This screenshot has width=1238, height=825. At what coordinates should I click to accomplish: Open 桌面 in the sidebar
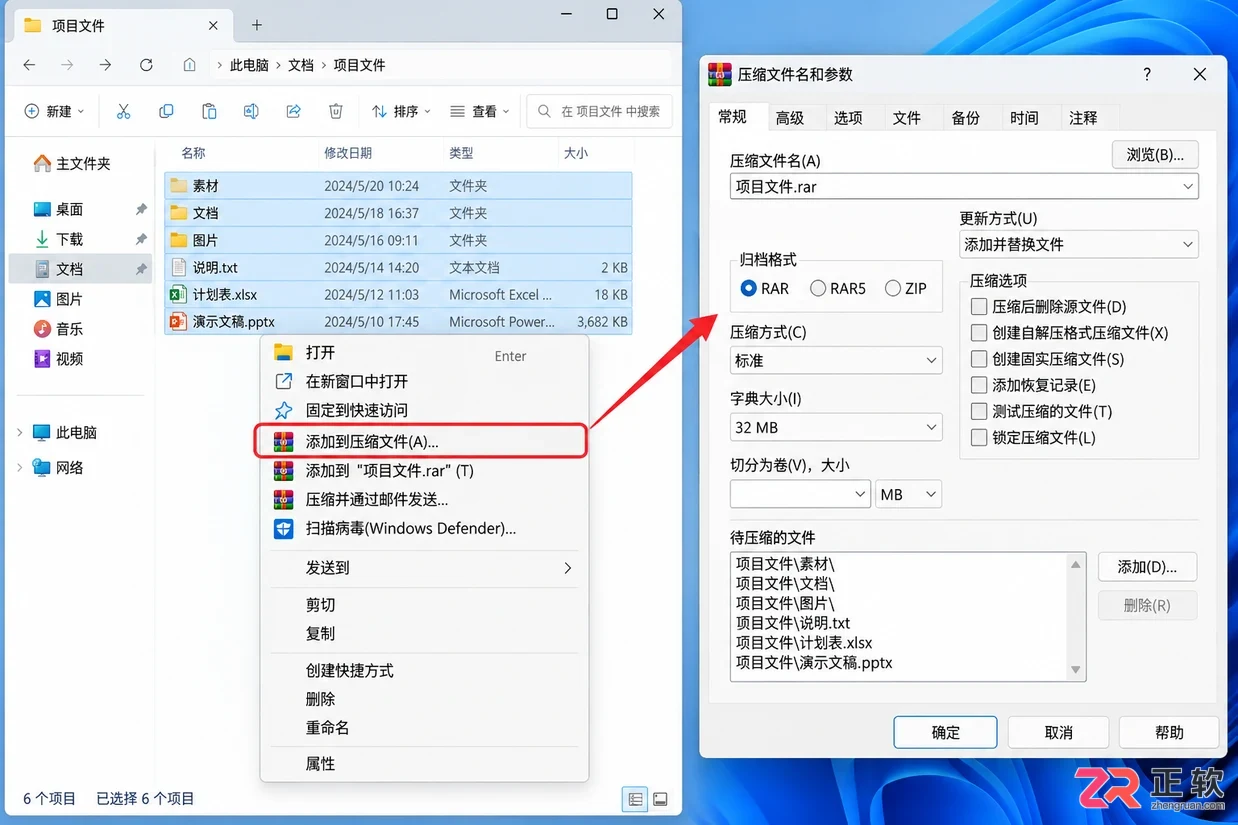59,209
